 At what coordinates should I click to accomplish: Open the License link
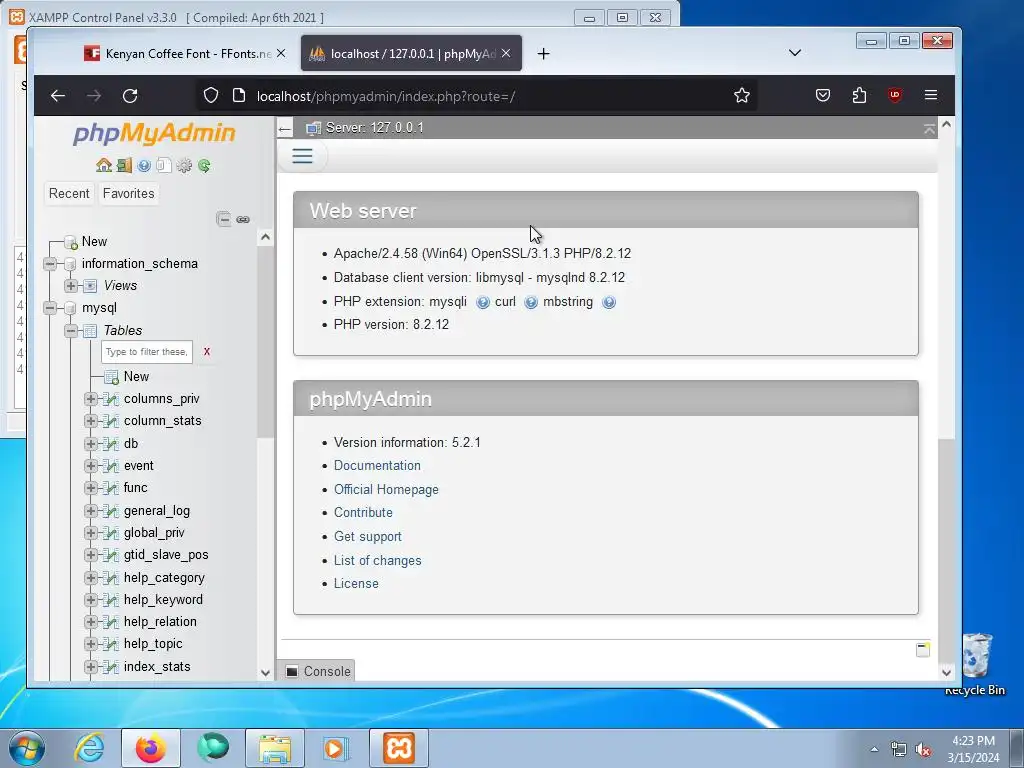pyautogui.click(x=356, y=583)
